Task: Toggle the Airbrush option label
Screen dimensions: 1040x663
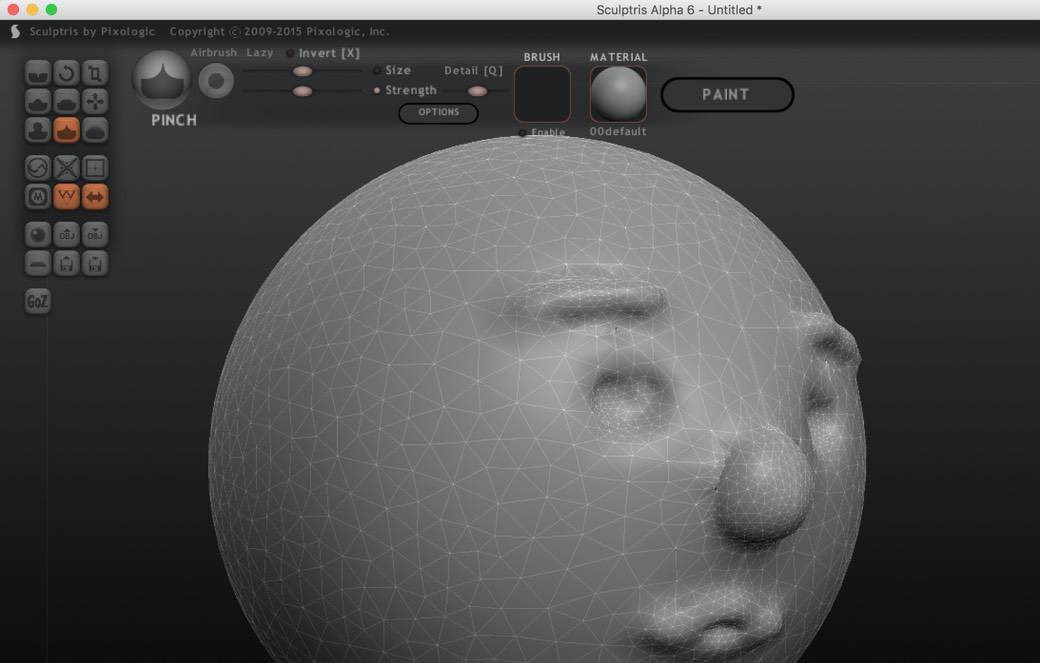Action: point(214,52)
